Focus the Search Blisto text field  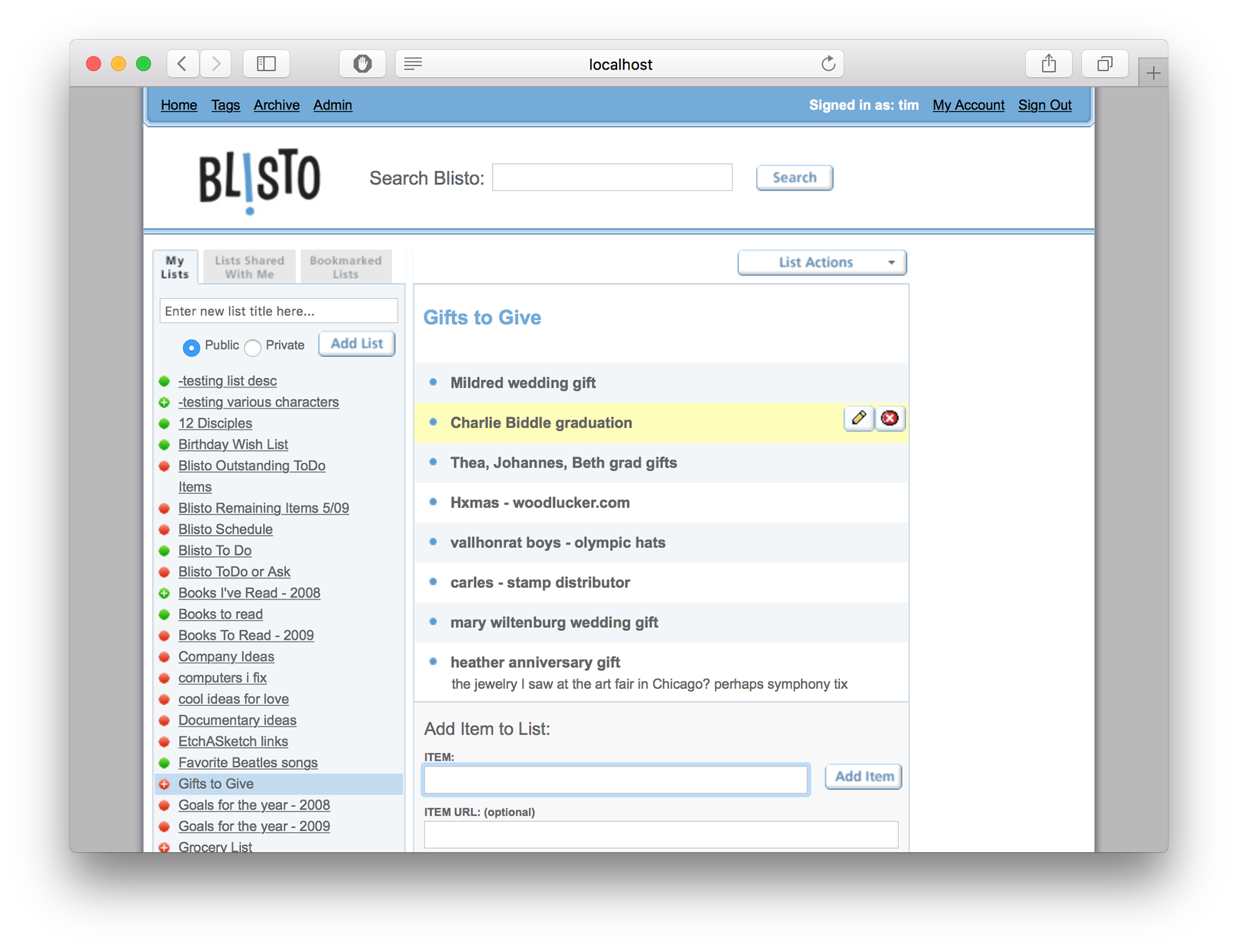[612, 177]
